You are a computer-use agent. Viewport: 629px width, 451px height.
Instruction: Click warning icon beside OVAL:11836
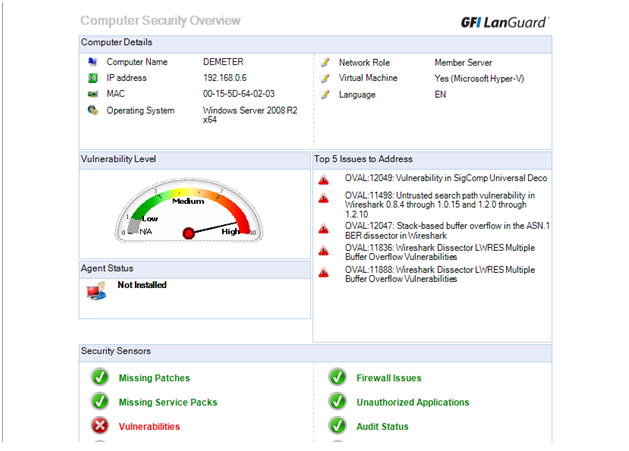tap(323, 251)
